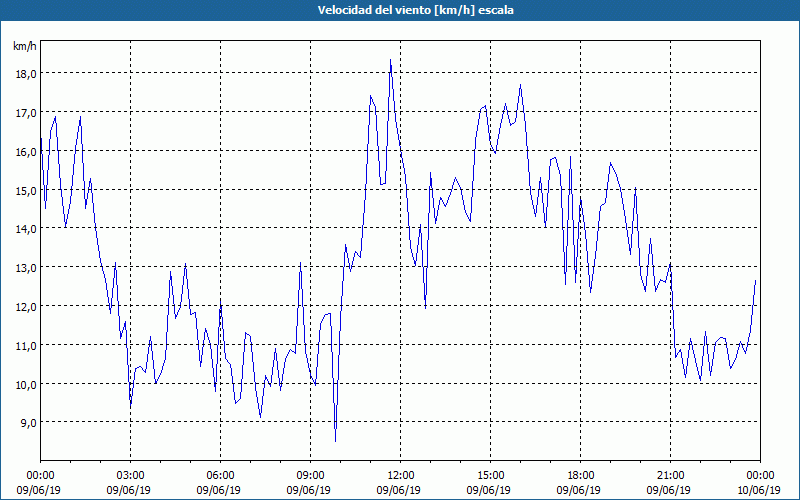
Task: Click the 12:00 time axis label
Action: click(x=401, y=476)
